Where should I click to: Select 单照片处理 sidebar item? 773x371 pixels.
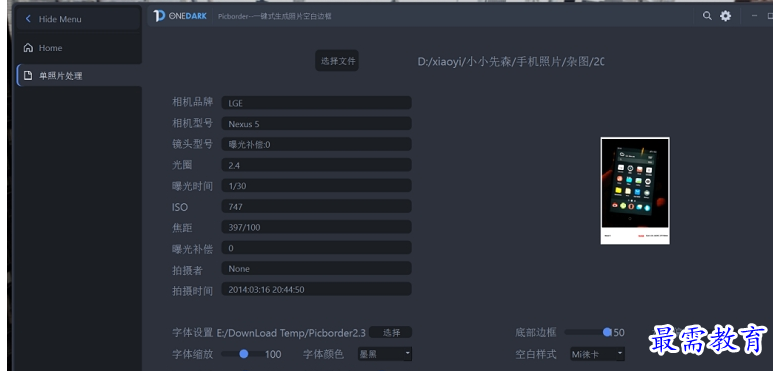pyautogui.click(x=79, y=76)
